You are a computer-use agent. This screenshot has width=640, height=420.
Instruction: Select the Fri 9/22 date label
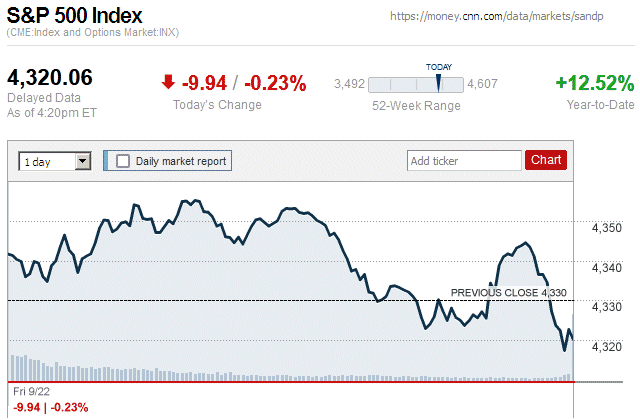30,390
